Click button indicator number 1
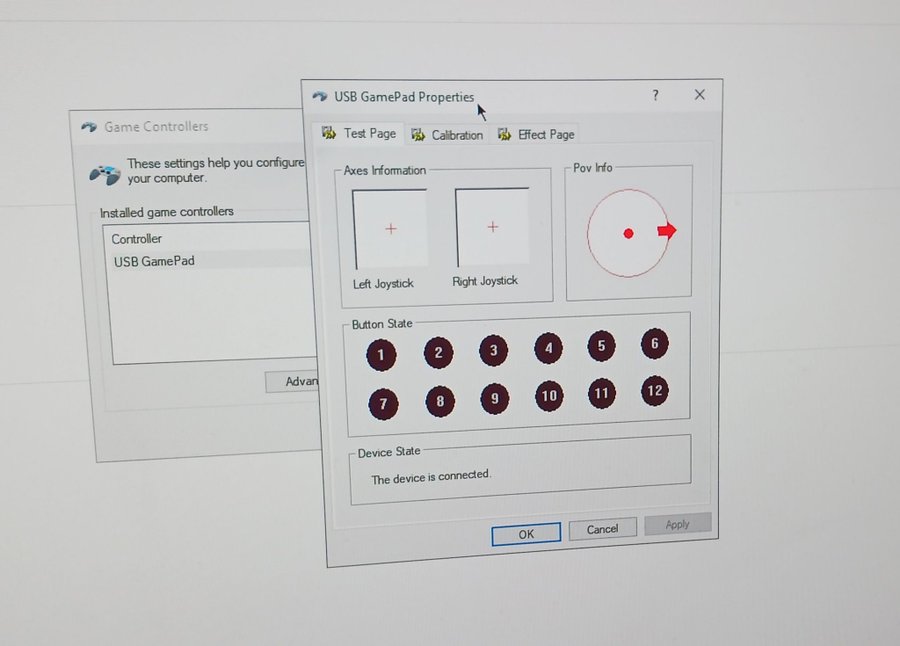Viewport: 900px width, 646px height. point(380,354)
